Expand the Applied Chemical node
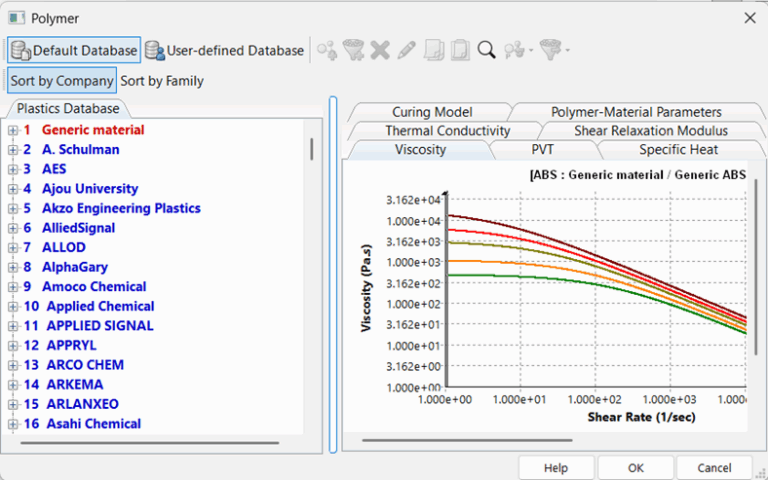Viewport: 768px width, 480px height. tap(13, 307)
